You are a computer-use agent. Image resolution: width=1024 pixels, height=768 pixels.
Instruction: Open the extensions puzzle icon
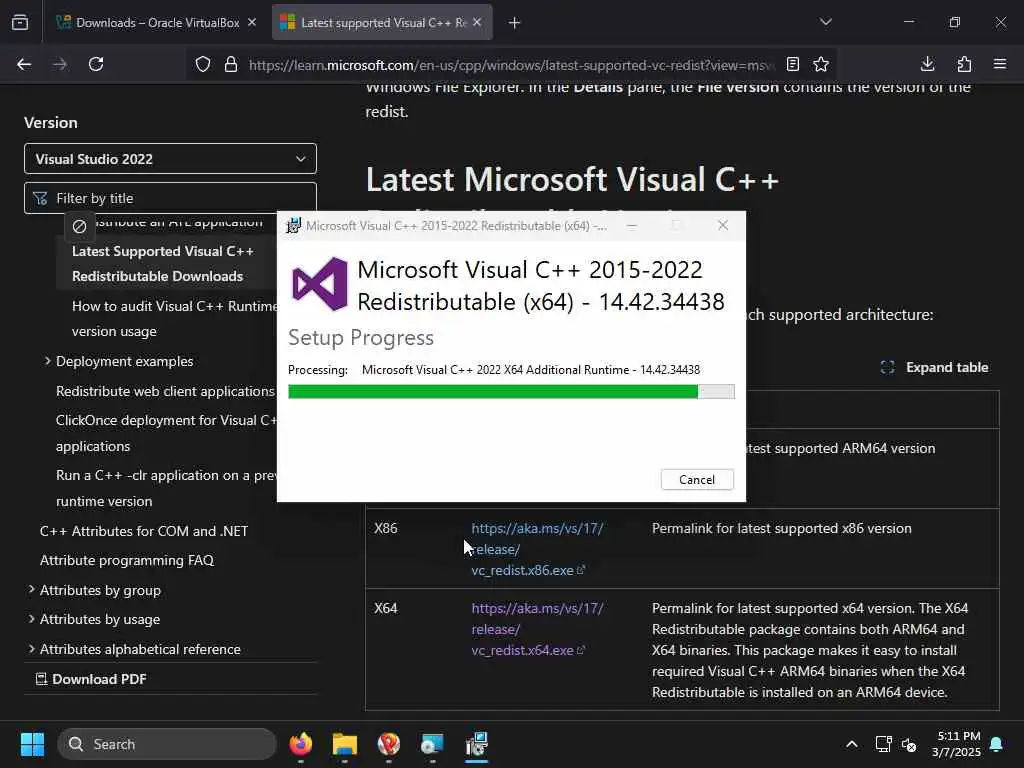(x=964, y=64)
